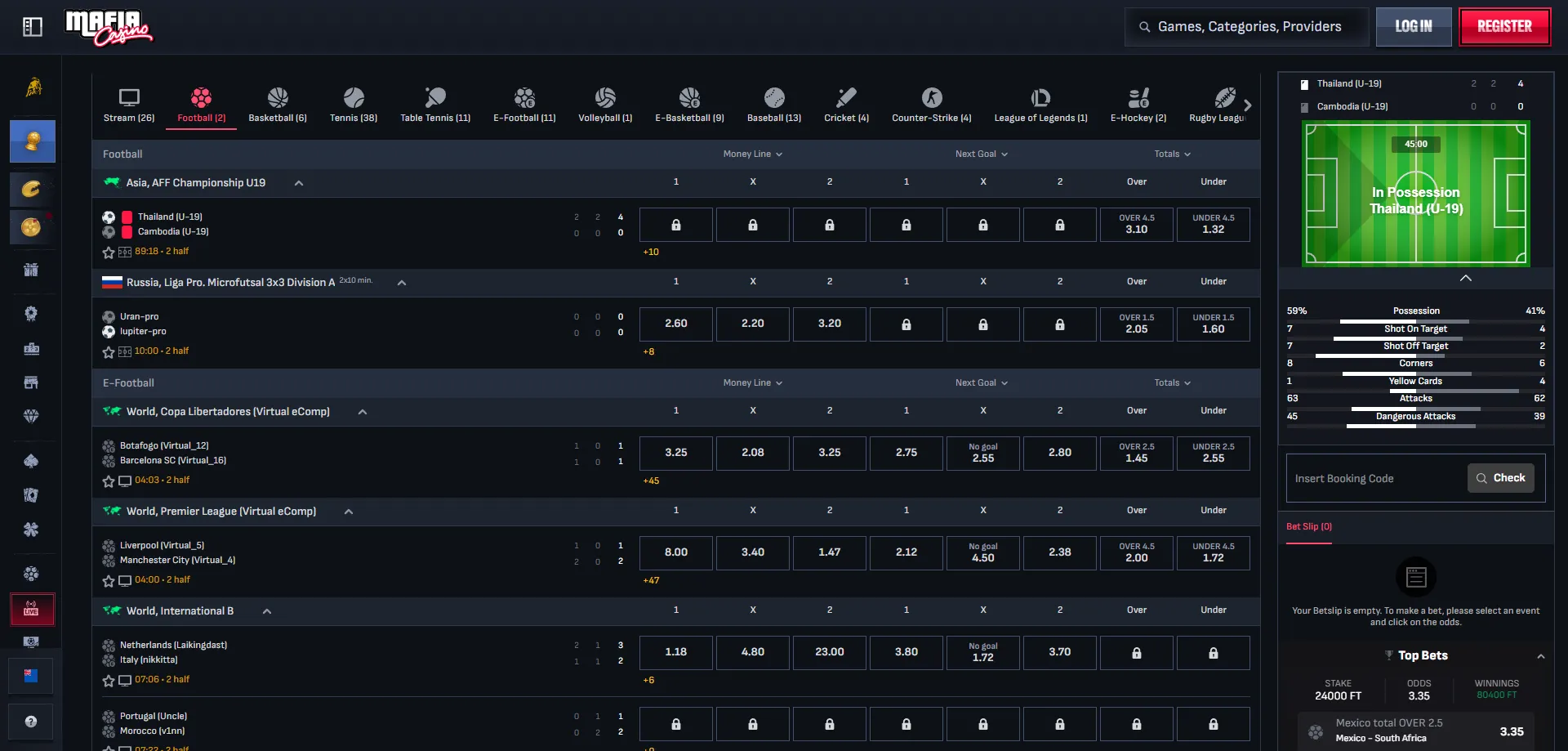Open stream icon for Botafogo vs Barcelona SC
The width and height of the screenshot is (1568, 751).
pyautogui.click(x=125, y=481)
